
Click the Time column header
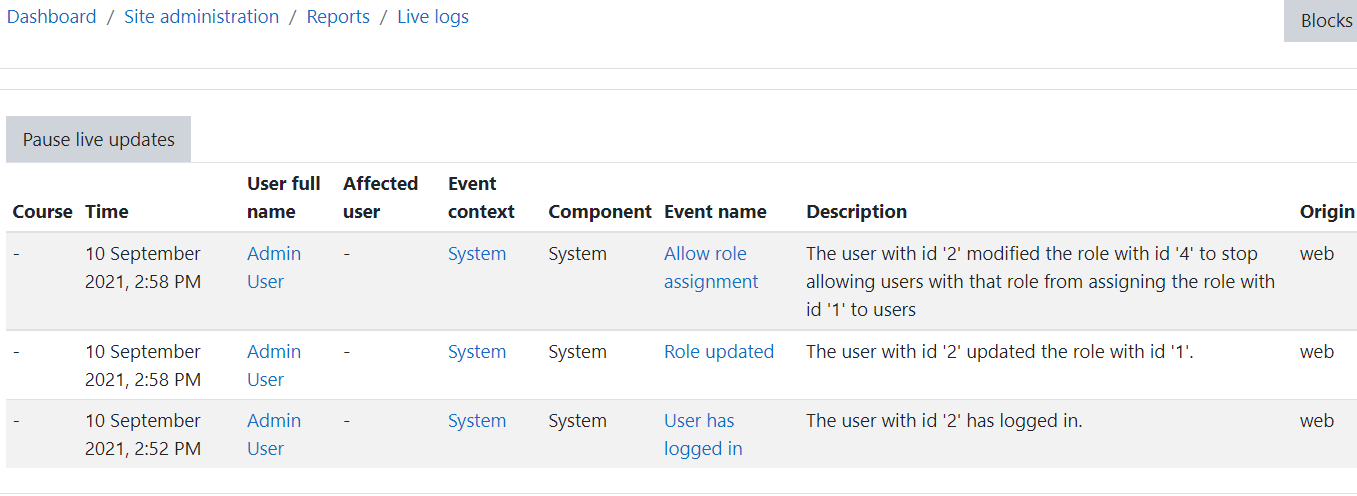click(x=107, y=212)
